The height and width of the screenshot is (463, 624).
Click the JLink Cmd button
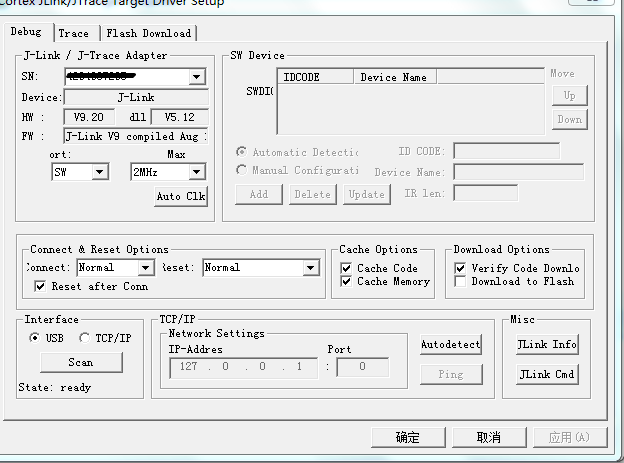(x=547, y=375)
